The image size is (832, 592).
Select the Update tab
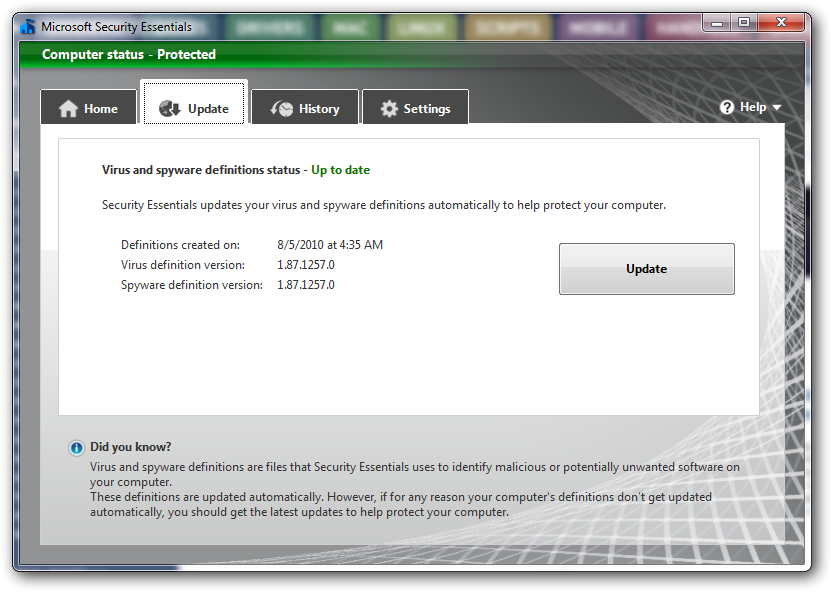194,107
